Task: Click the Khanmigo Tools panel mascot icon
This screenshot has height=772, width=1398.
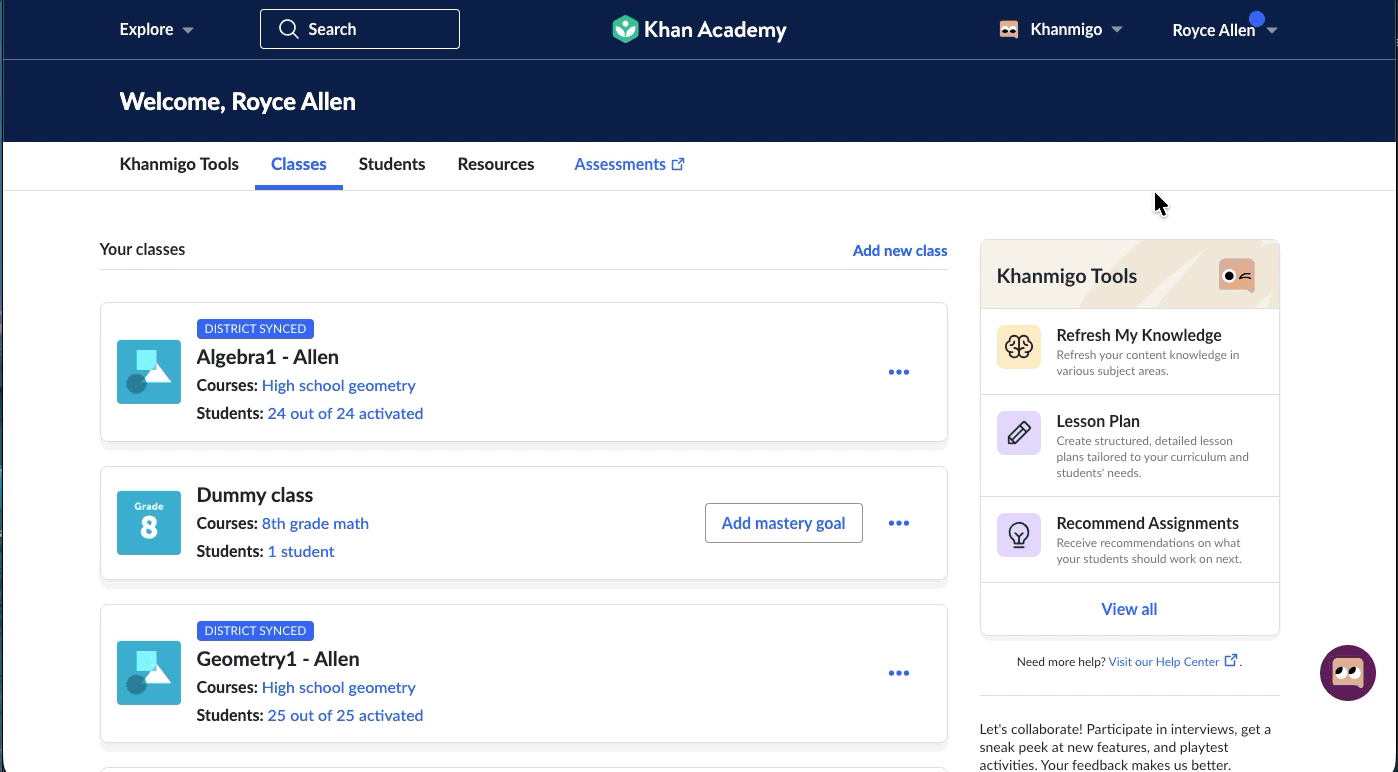Action: [1237, 275]
